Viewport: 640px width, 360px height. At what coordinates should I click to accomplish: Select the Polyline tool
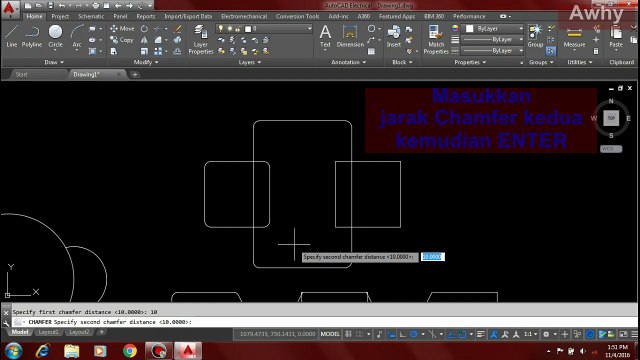click(32, 36)
